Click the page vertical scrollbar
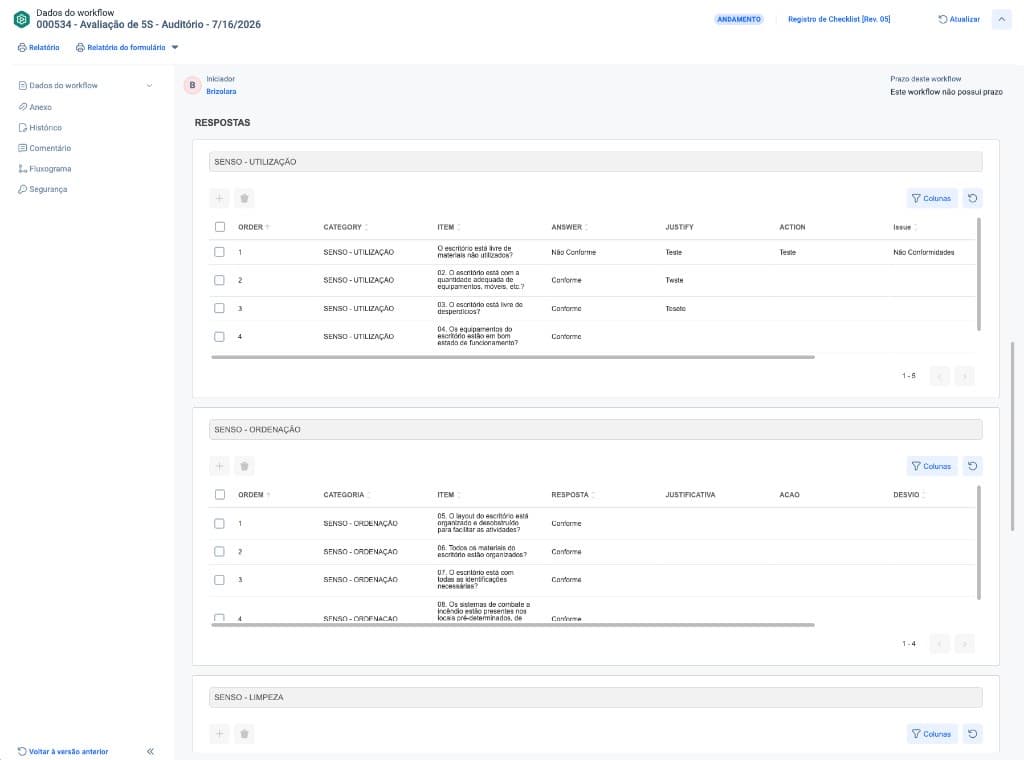 [1013, 436]
